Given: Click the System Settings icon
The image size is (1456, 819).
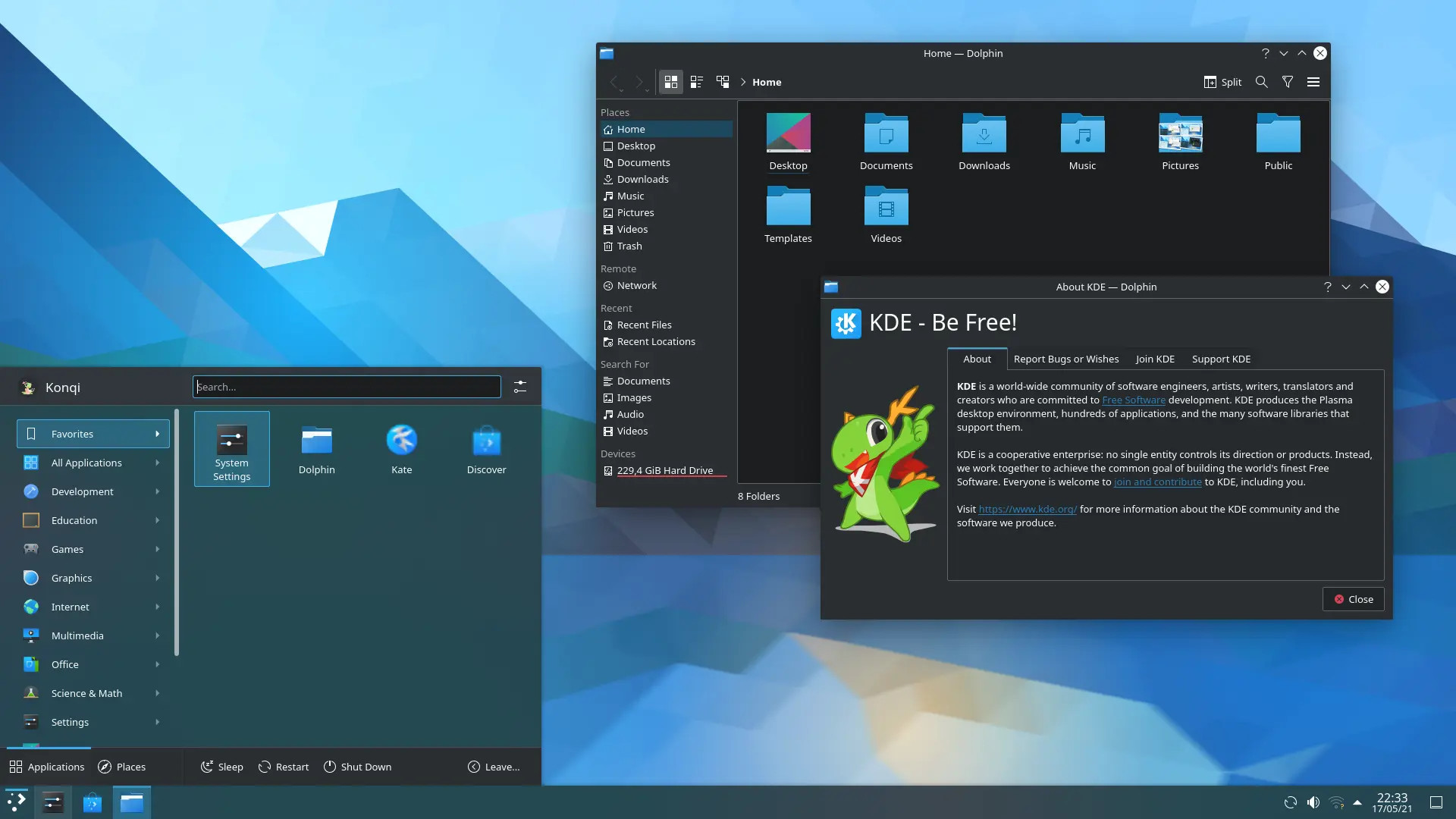Looking at the screenshot, I should point(232,449).
